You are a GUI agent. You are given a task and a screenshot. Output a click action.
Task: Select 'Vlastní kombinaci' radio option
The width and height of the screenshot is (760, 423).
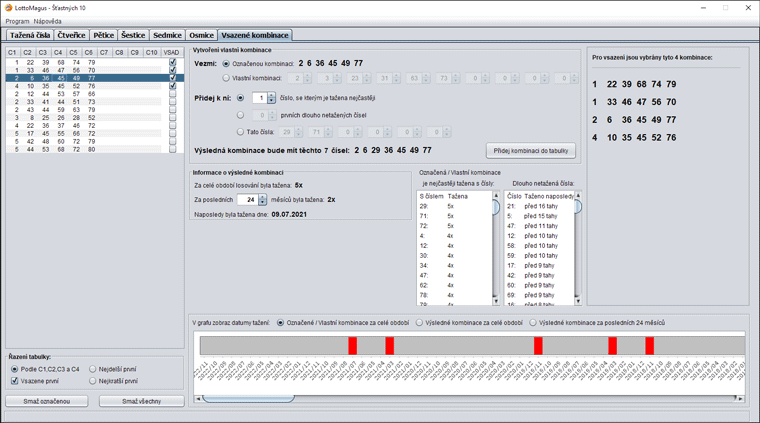click(x=226, y=78)
